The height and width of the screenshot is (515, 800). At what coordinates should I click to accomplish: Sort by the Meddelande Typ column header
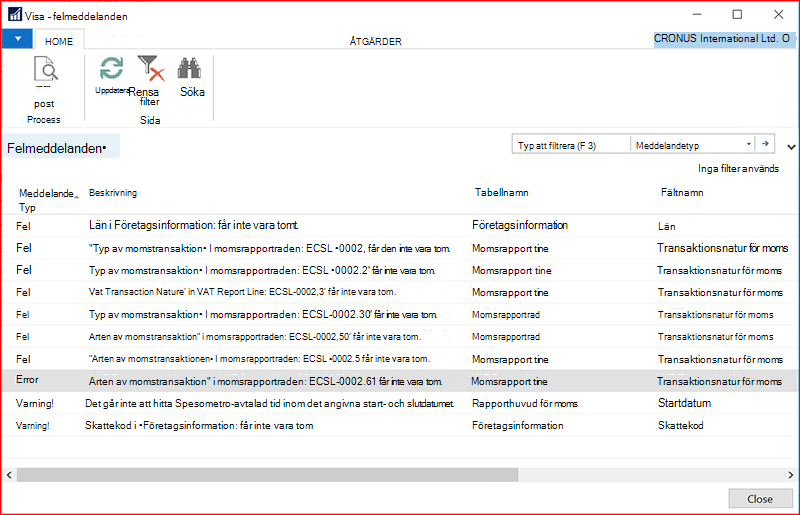[47, 200]
